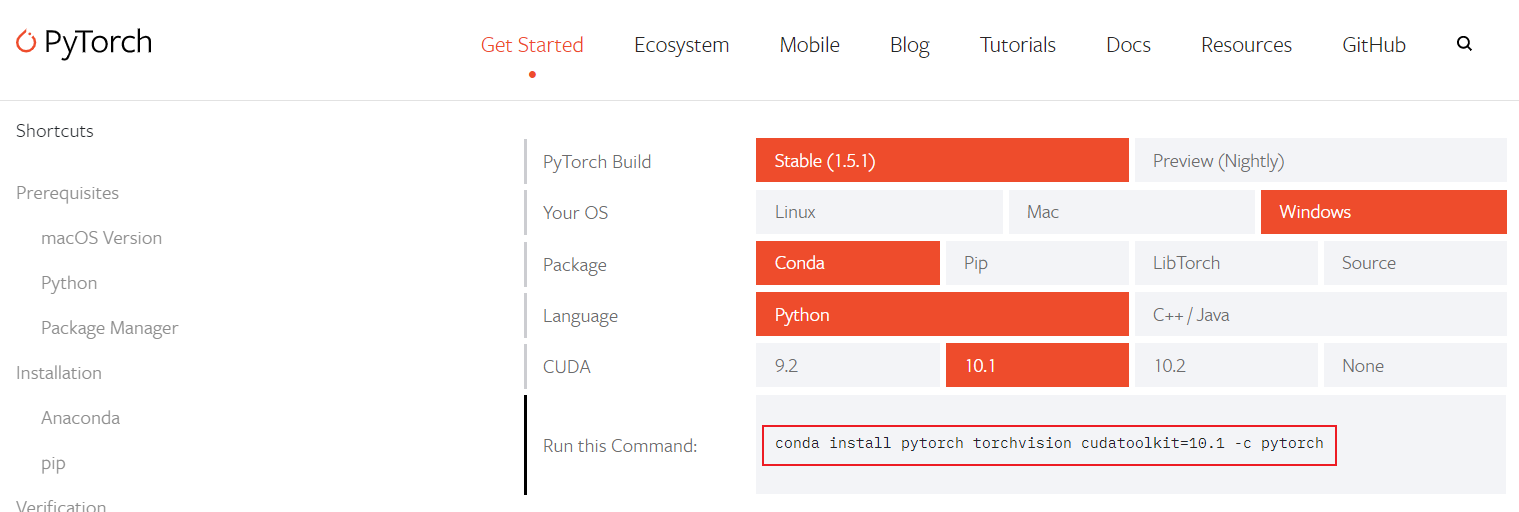Jump to Verification shortcut
Image resolution: width=1519 pixels, height=512 pixels.
click(x=61, y=506)
